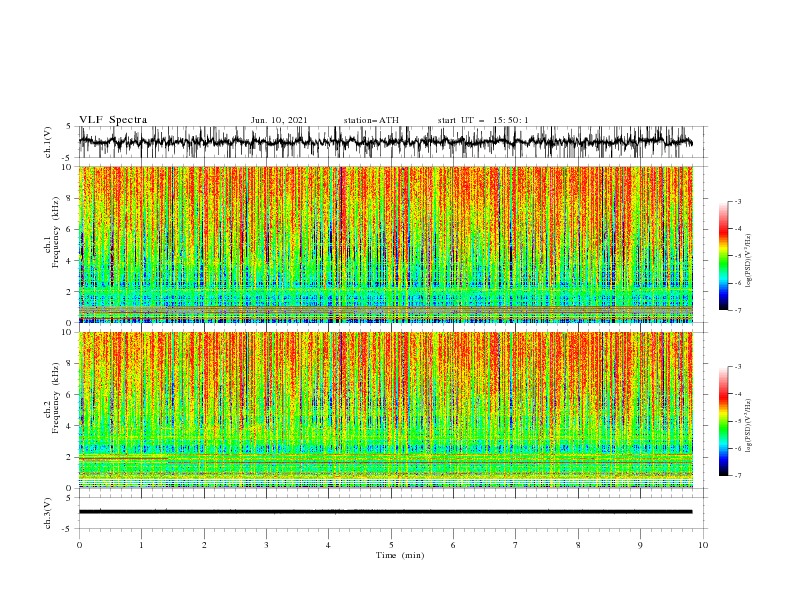The image size is (792, 612).
Task: Click the ch.1 PSD color scale bar
Action: click(723, 256)
